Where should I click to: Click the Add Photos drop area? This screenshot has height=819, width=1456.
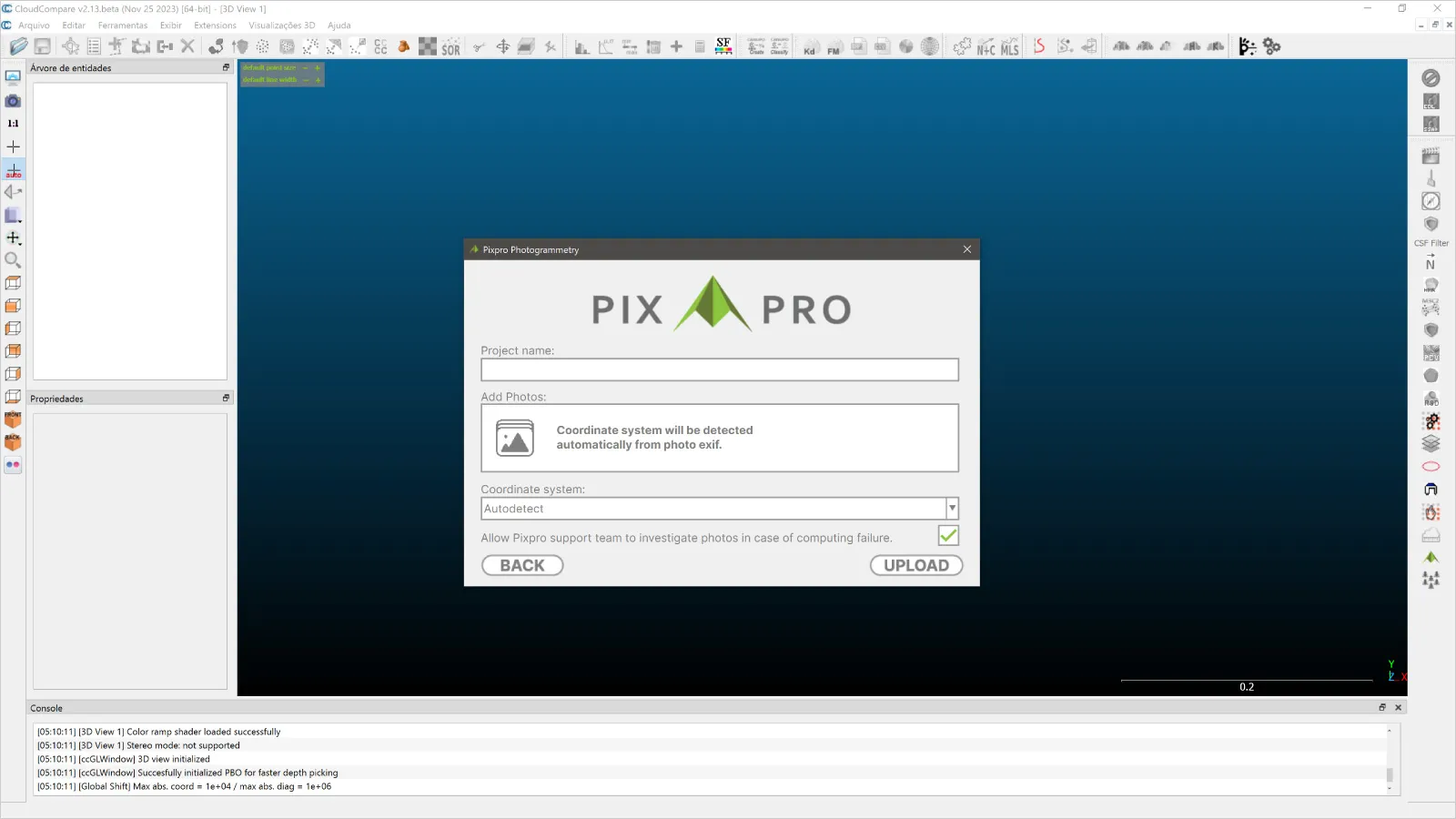coord(720,439)
